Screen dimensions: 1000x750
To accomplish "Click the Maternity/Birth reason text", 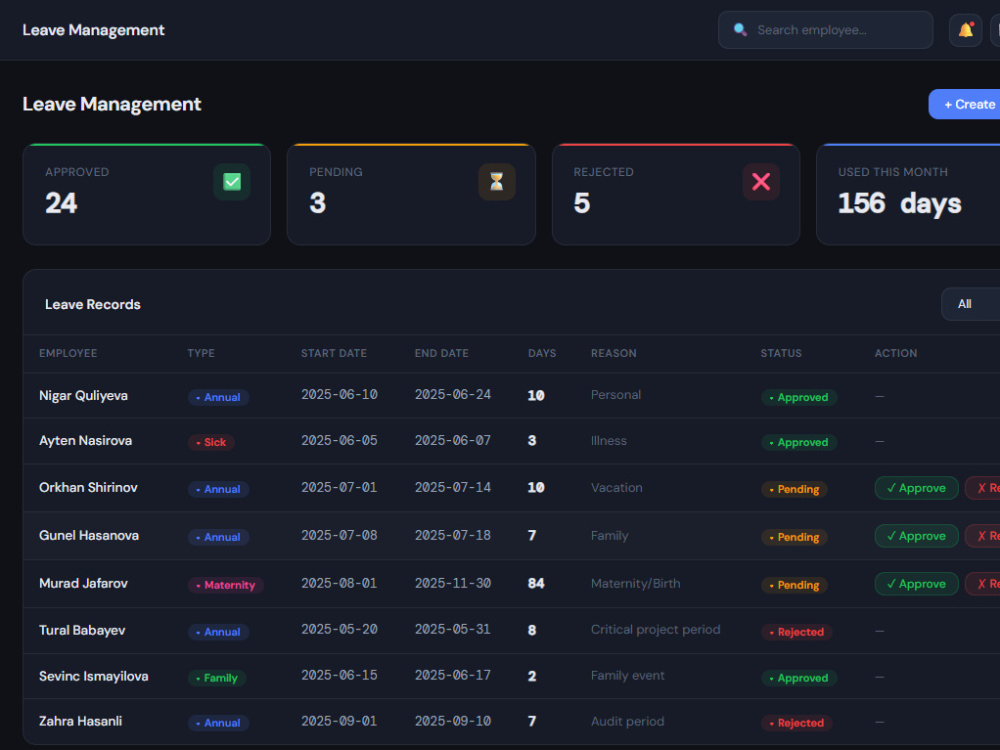I will point(636,584).
